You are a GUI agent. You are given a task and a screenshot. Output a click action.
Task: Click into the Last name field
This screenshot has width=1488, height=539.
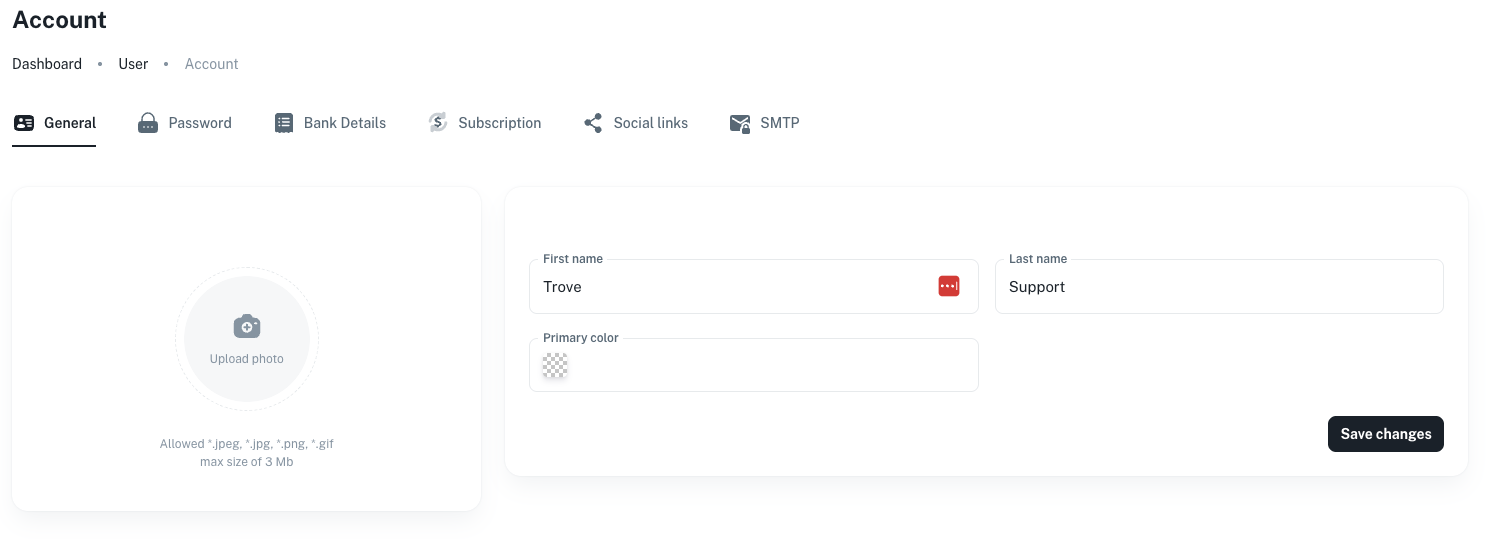click(x=1218, y=287)
